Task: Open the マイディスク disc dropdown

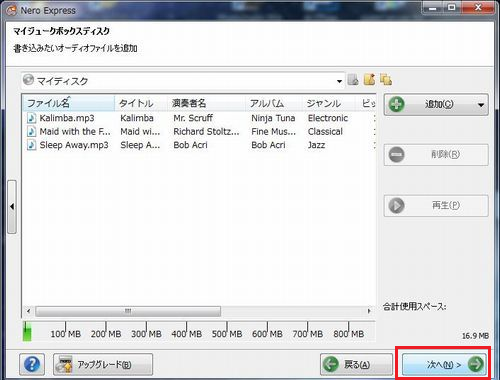Action: point(183,81)
